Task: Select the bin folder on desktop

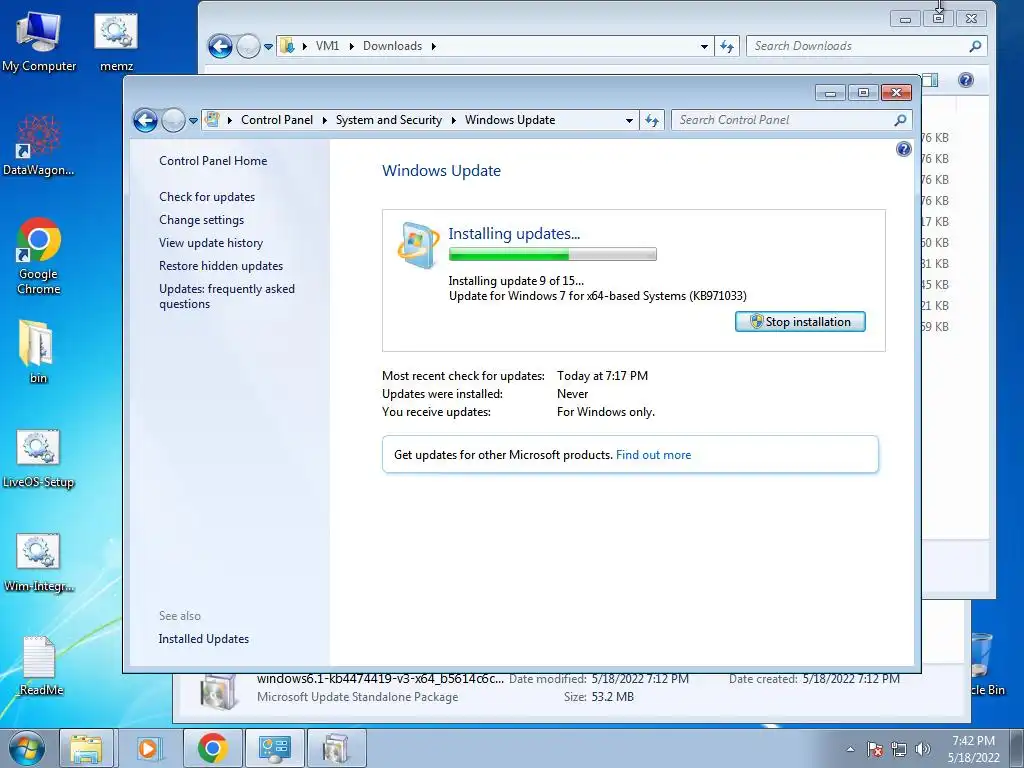Action: [x=38, y=351]
